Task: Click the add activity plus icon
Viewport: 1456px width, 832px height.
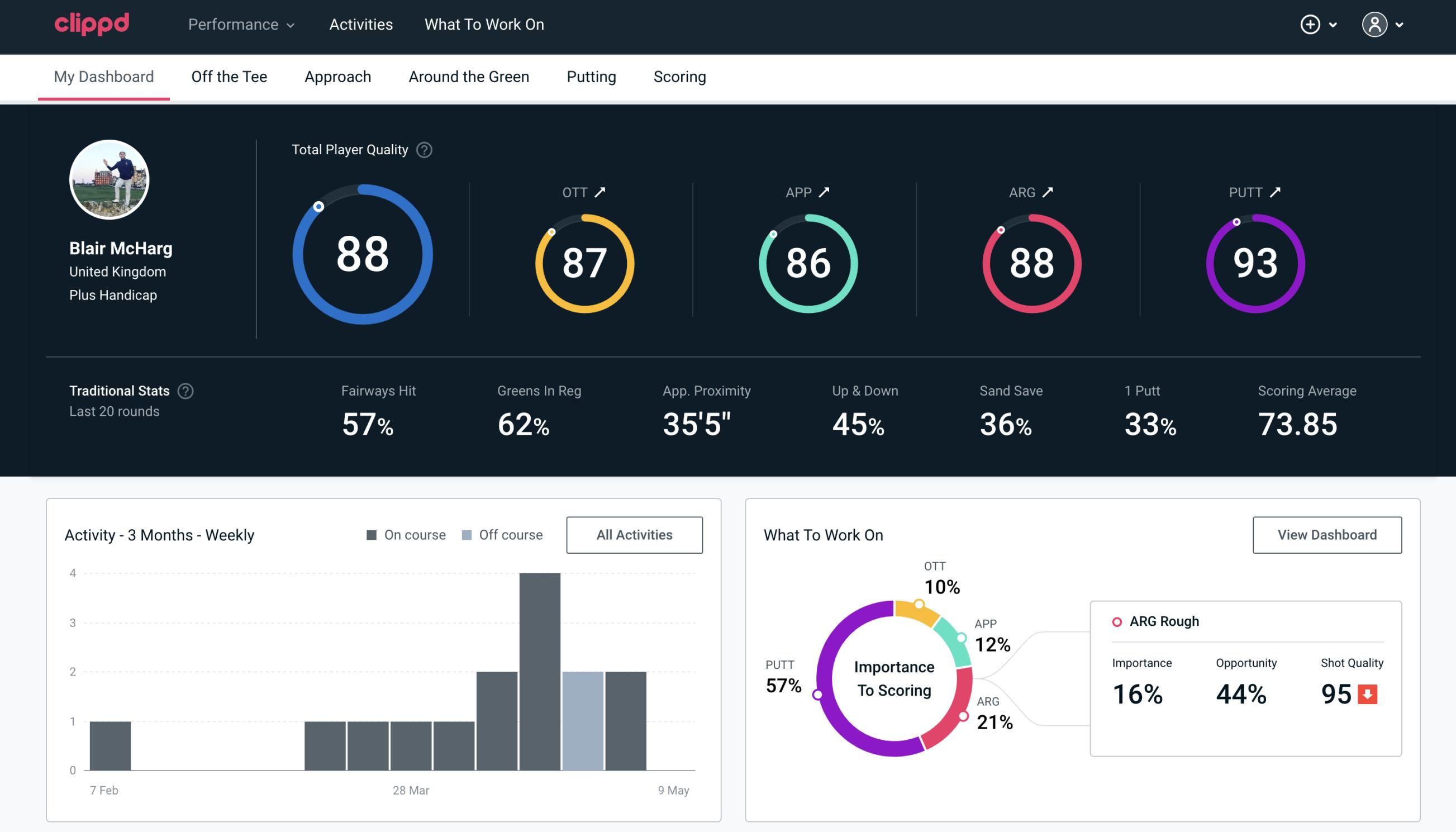Action: click(x=1310, y=24)
